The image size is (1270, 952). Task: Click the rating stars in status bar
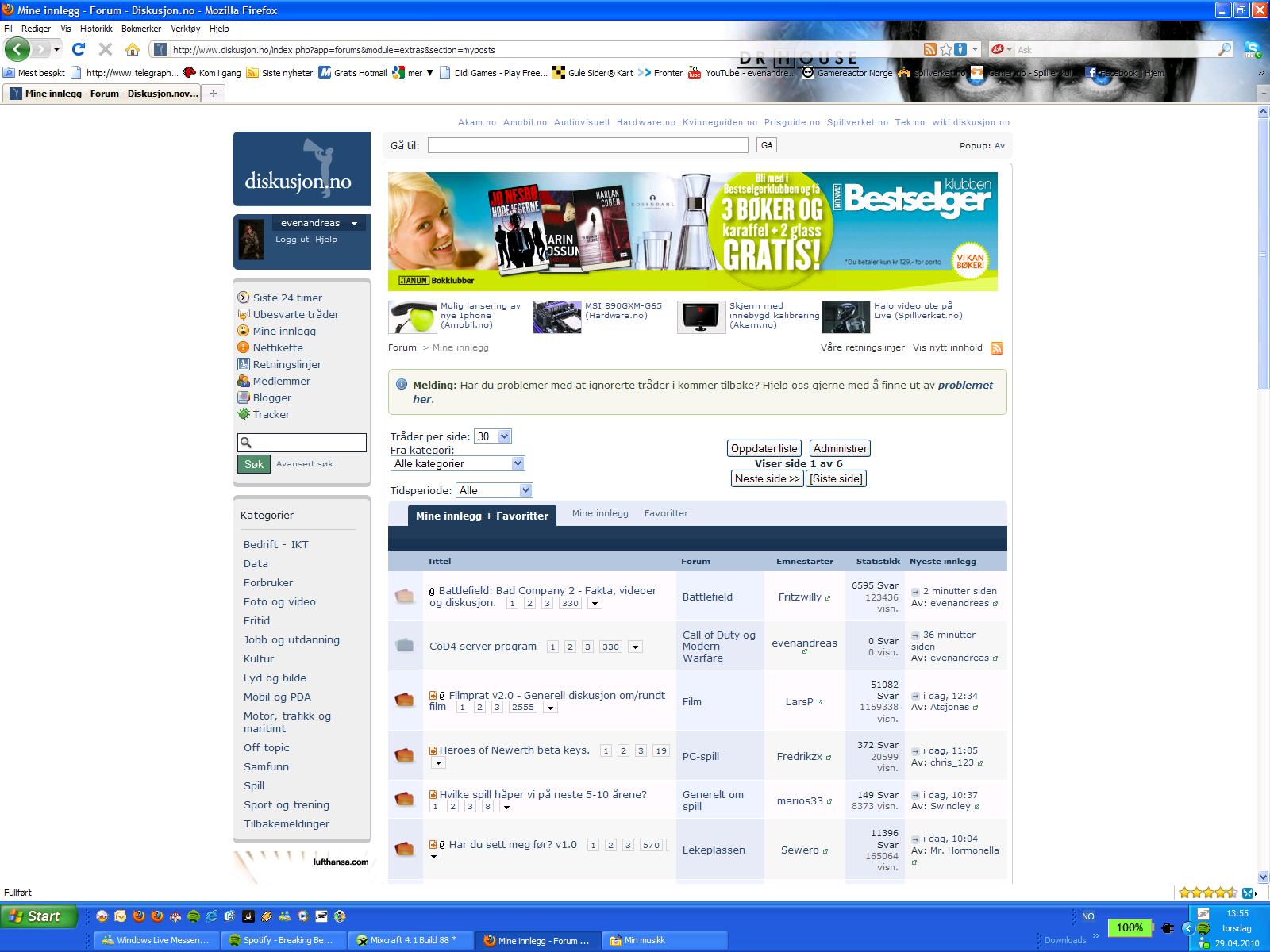point(1207,892)
